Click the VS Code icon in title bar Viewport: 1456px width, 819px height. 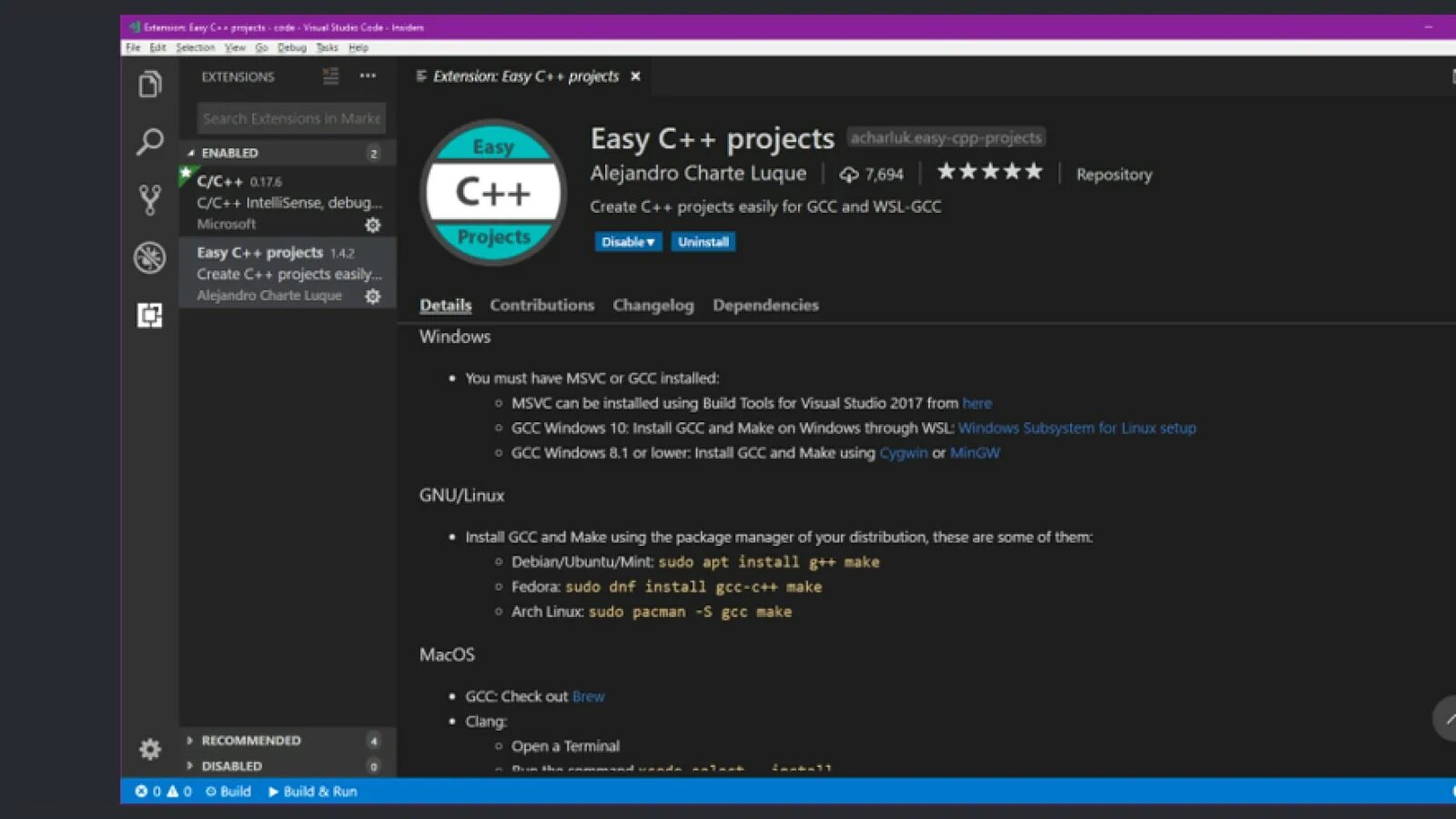[x=134, y=27]
